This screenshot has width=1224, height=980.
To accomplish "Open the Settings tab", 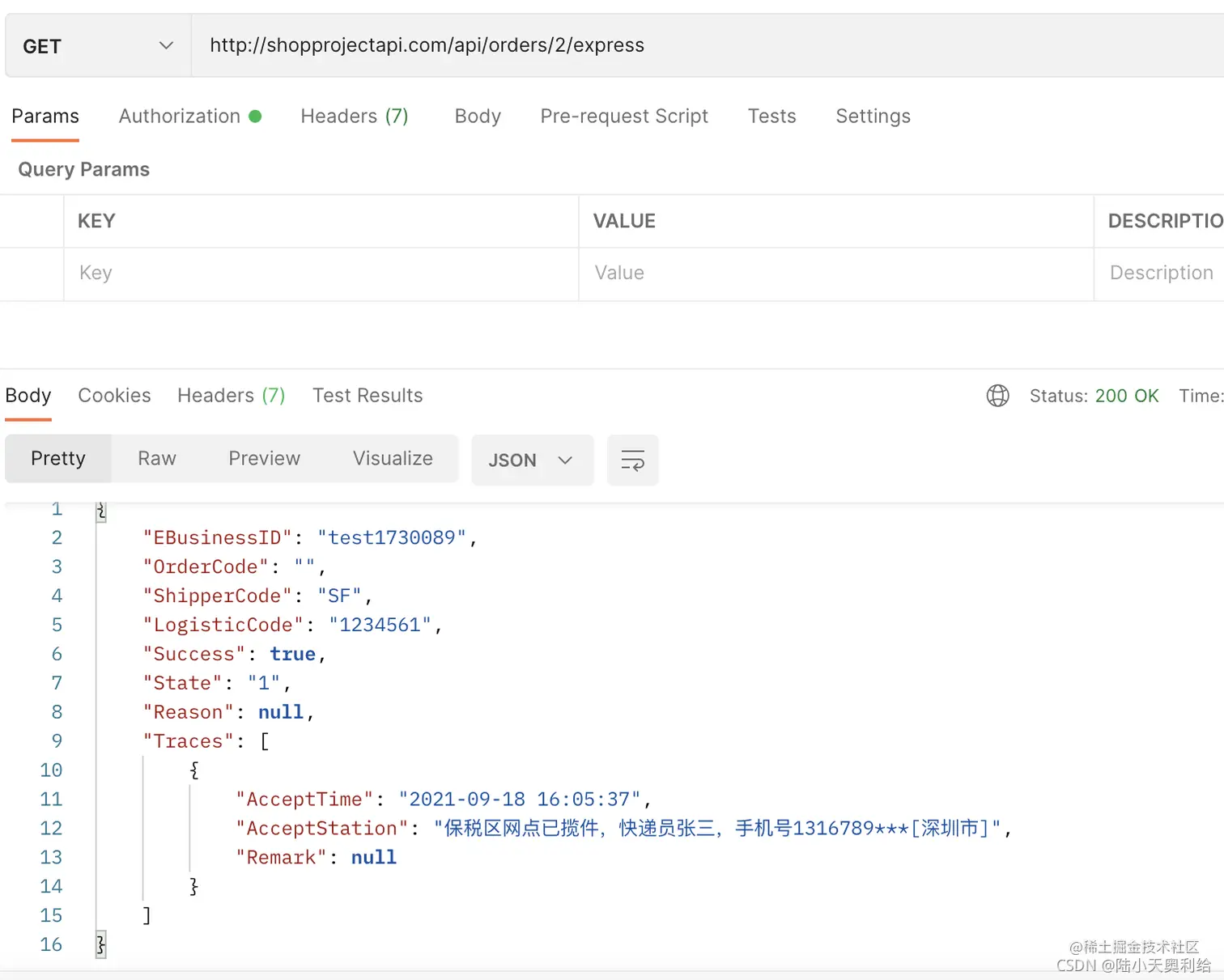I will [x=873, y=117].
